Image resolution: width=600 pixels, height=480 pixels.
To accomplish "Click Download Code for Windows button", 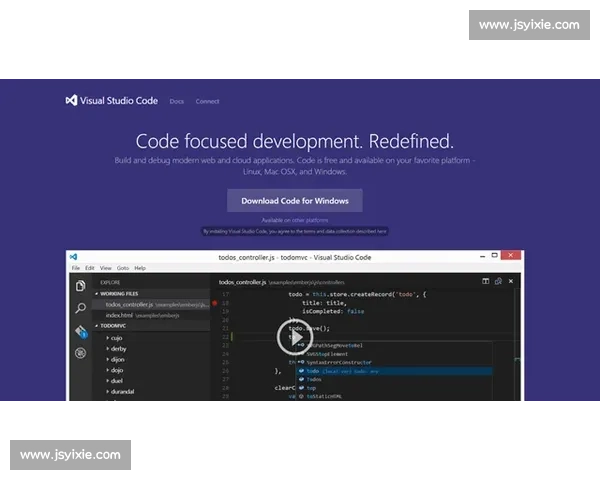I will (x=295, y=201).
